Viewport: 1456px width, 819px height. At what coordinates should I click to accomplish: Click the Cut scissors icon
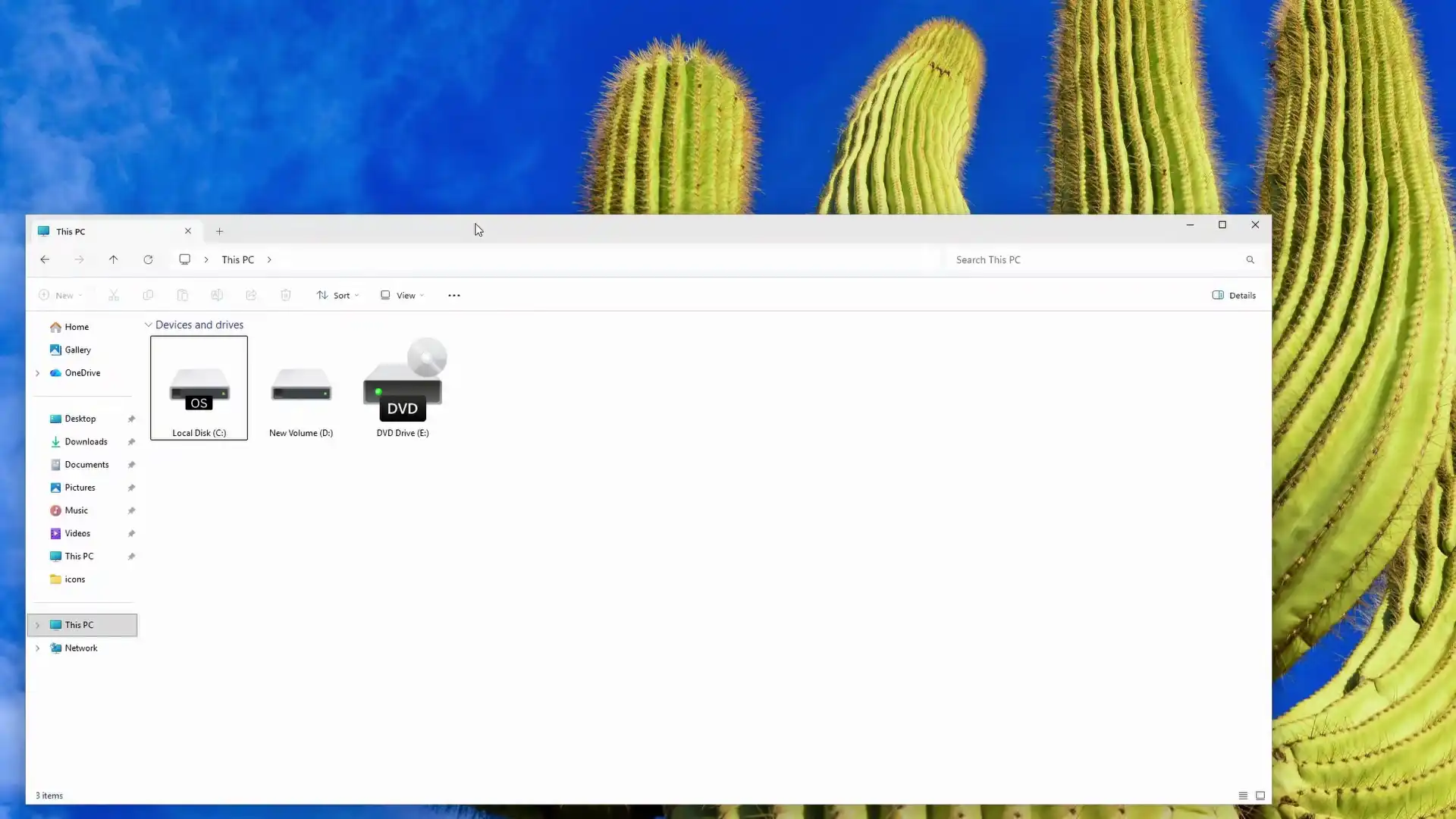114,295
